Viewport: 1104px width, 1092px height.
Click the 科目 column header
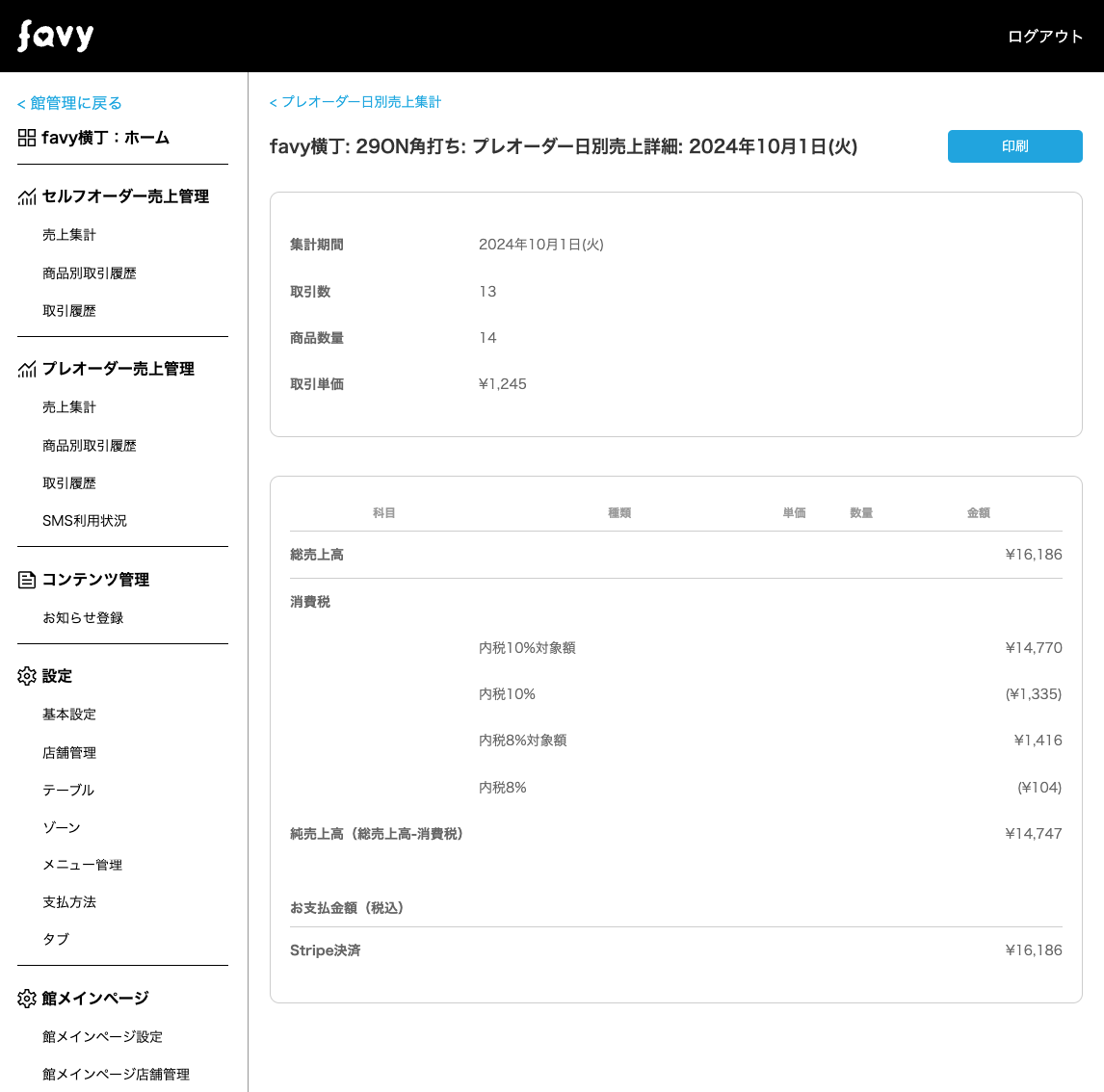383,513
